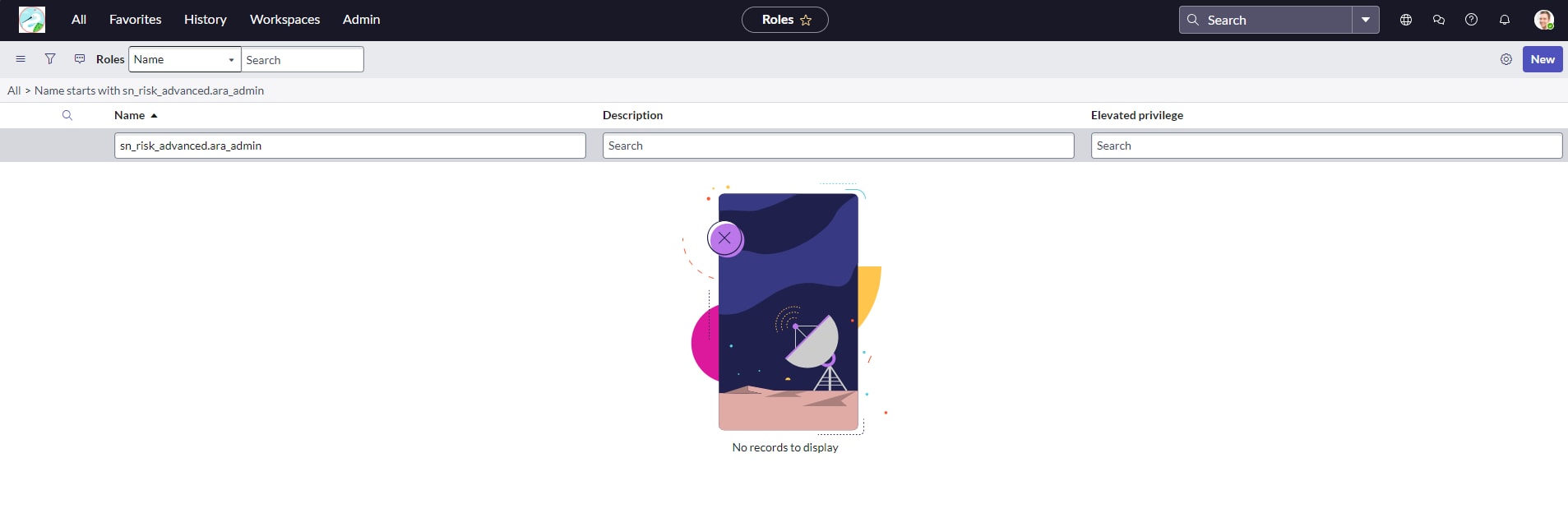Open the History menu
This screenshot has height=518, width=1568.
[206, 20]
